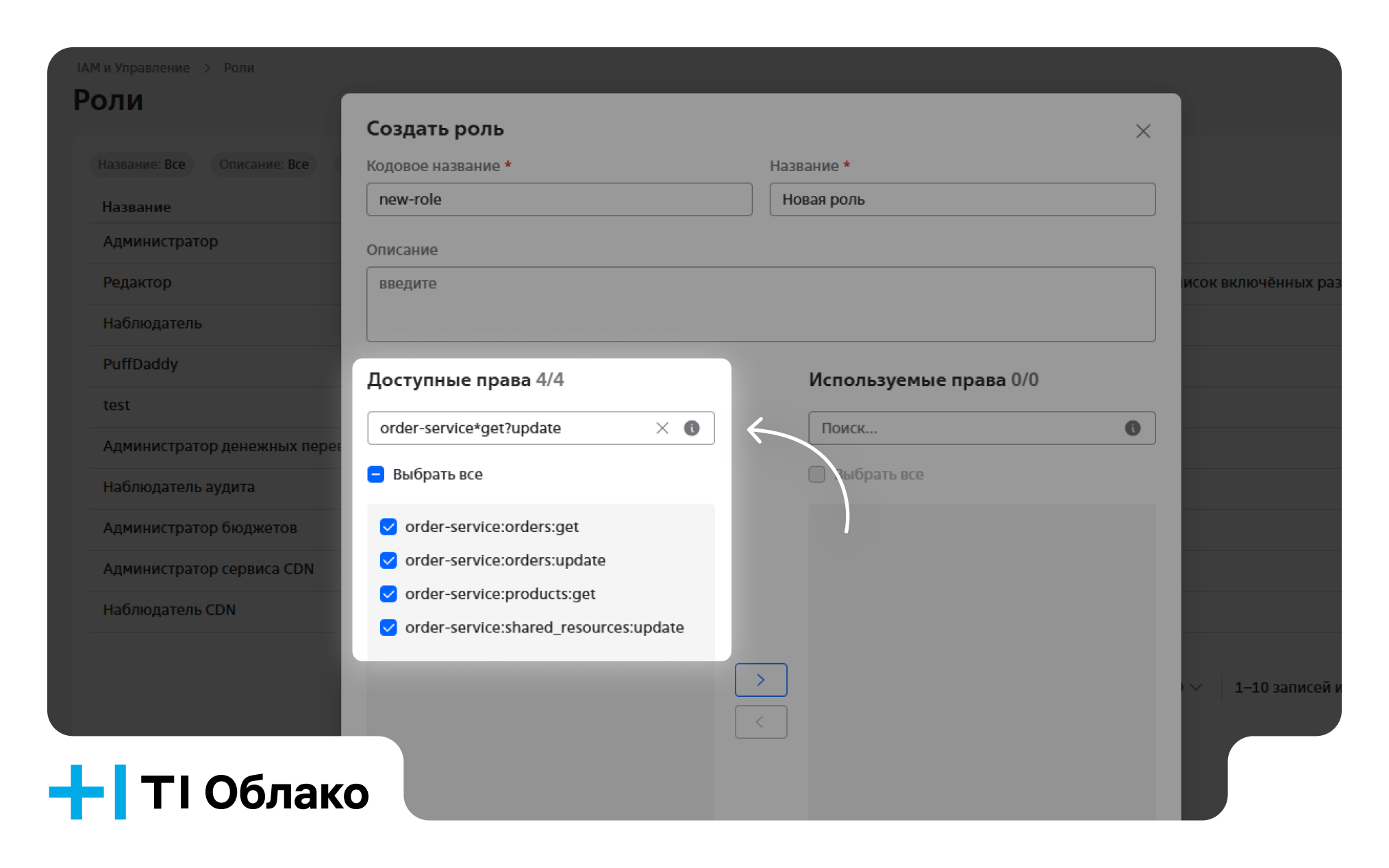Close the Создать роль dialog

1142,131
